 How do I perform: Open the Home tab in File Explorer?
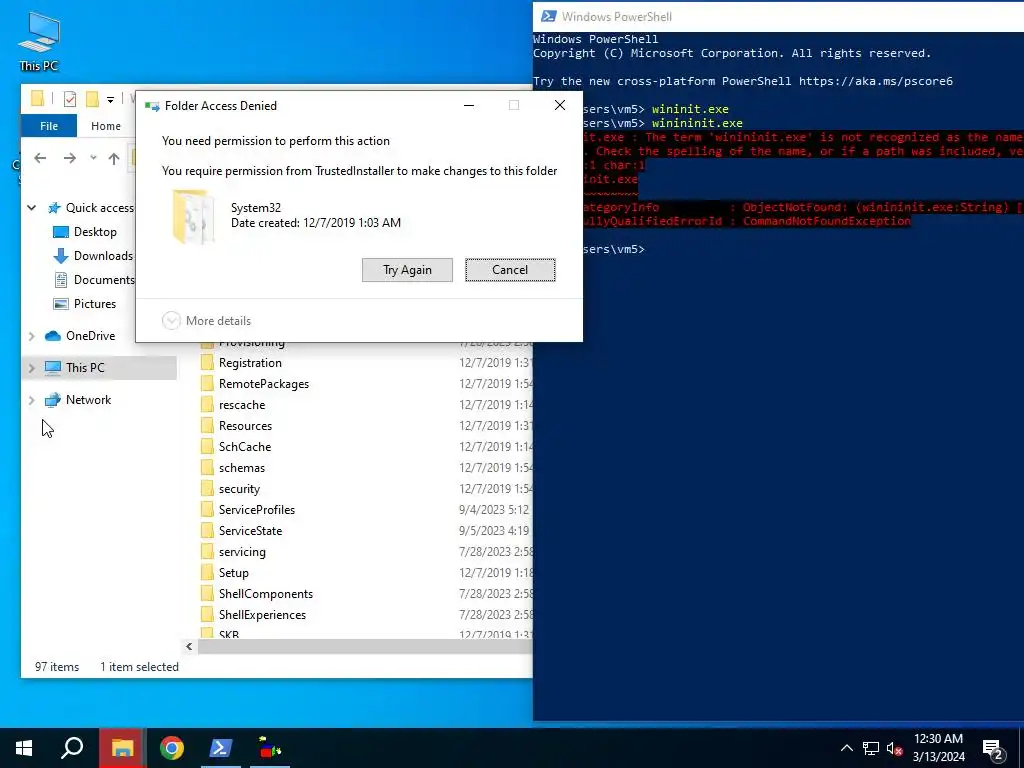point(106,126)
